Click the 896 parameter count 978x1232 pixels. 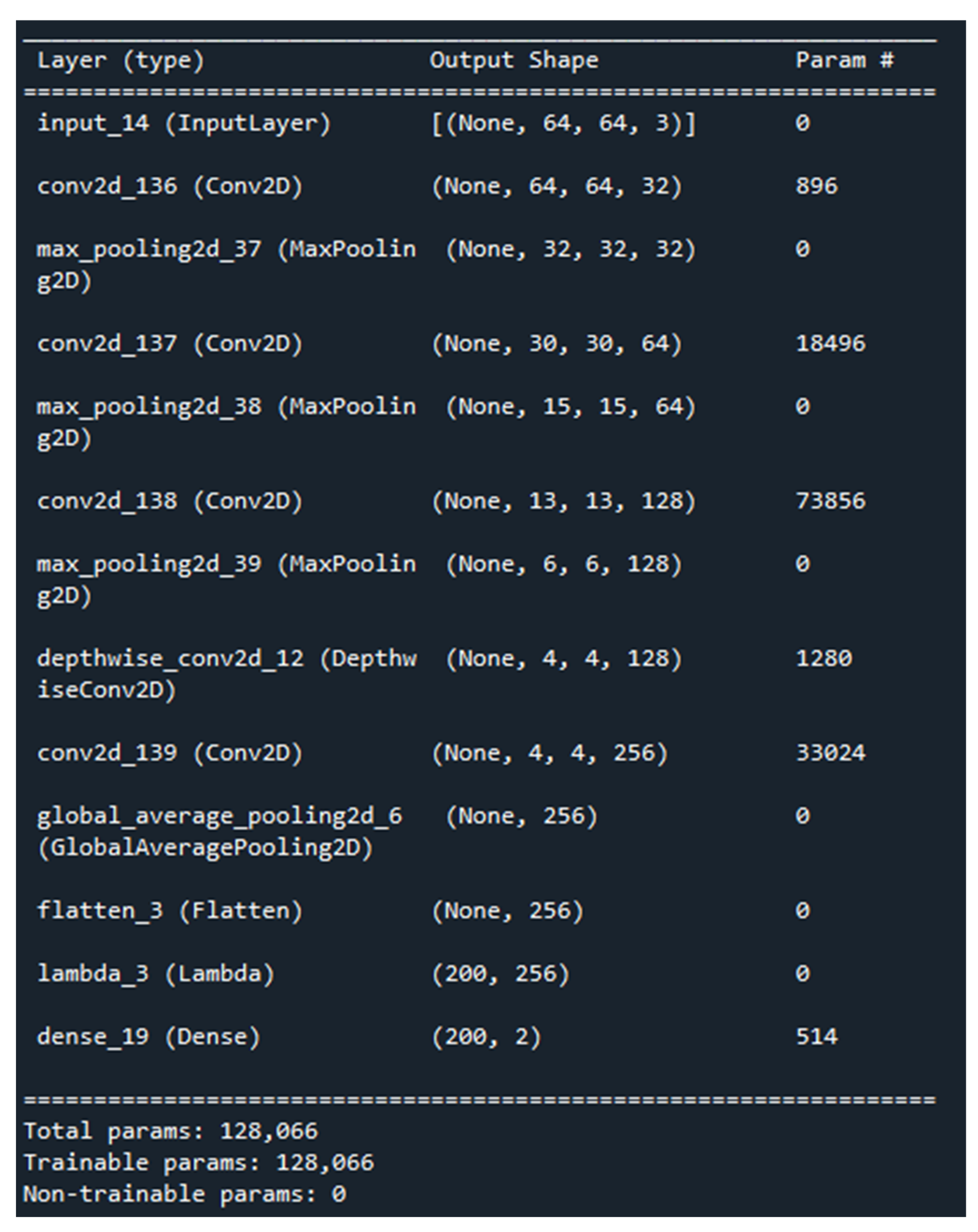(x=816, y=186)
